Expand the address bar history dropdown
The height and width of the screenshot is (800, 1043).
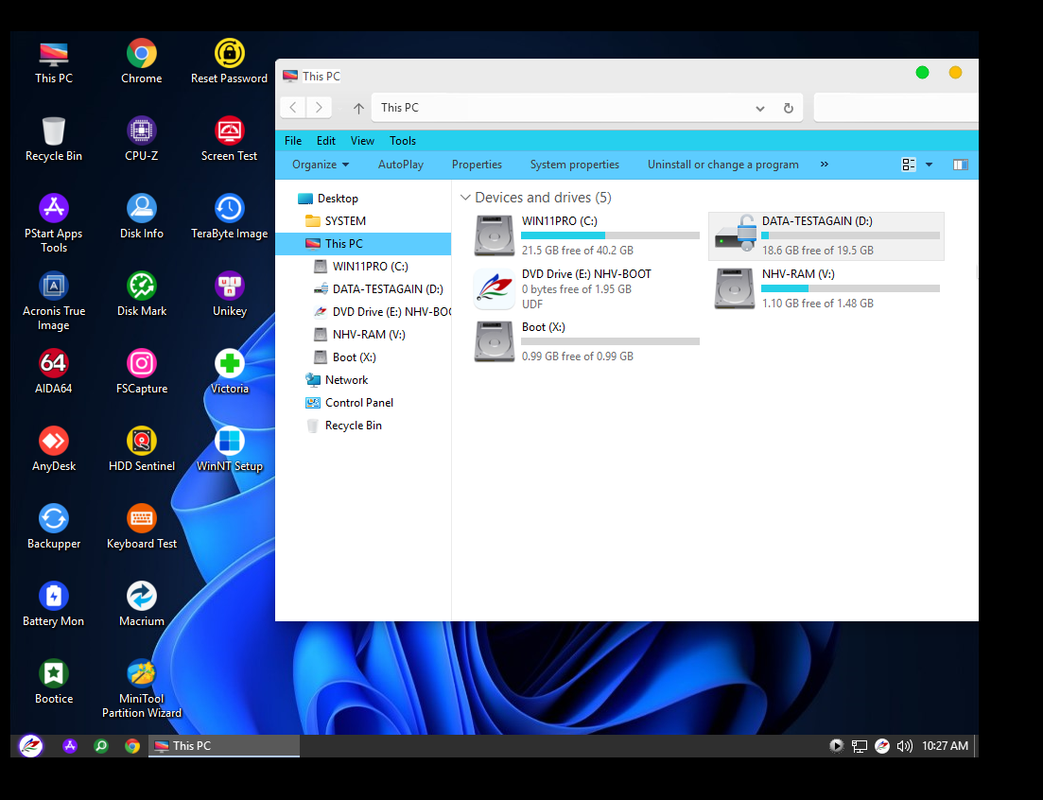[x=760, y=108]
